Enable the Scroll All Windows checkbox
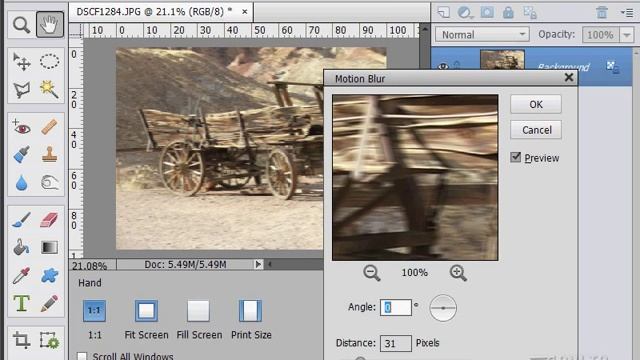This screenshot has height=360, width=640. (x=82, y=356)
